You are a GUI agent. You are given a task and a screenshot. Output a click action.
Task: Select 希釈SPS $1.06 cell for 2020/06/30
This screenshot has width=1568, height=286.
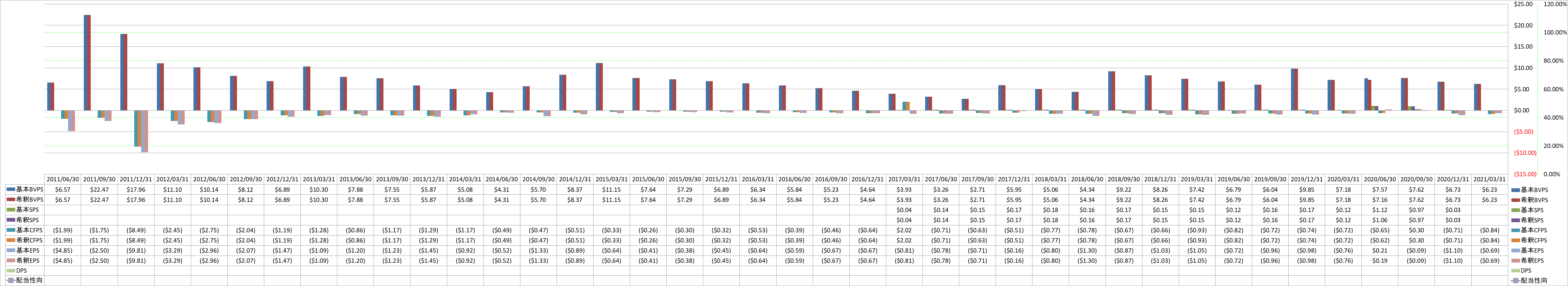(1380, 220)
